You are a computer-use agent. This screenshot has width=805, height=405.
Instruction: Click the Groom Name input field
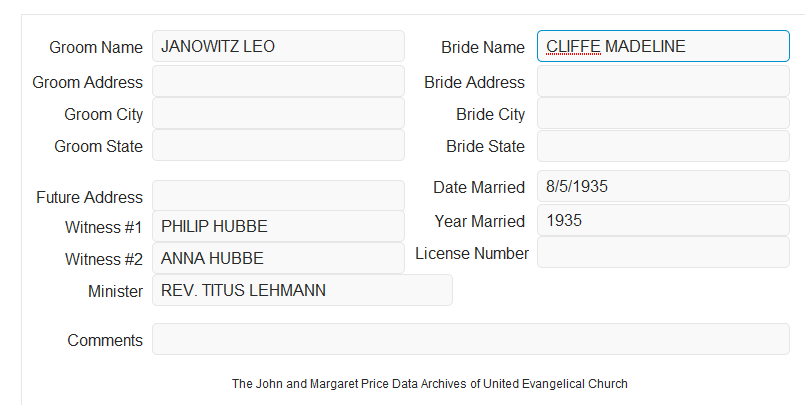pos(278,46)
